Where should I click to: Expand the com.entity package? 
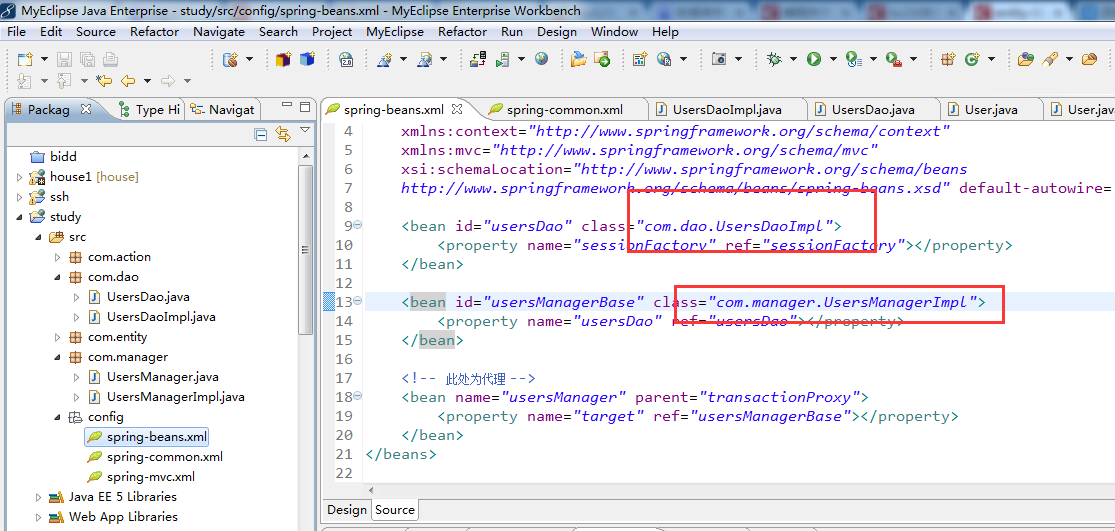(x=58, y=337)
